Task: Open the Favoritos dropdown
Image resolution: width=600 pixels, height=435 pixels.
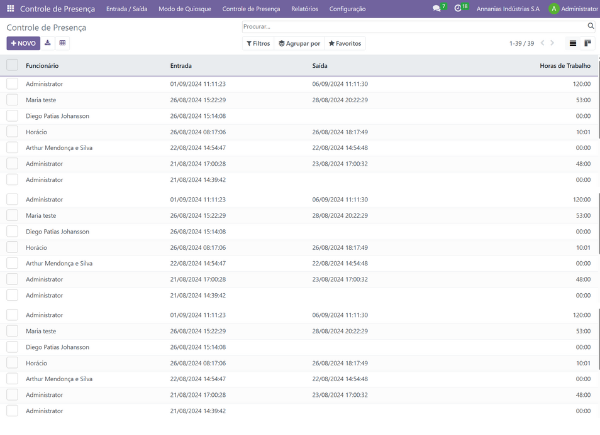Action: point(345,44)
